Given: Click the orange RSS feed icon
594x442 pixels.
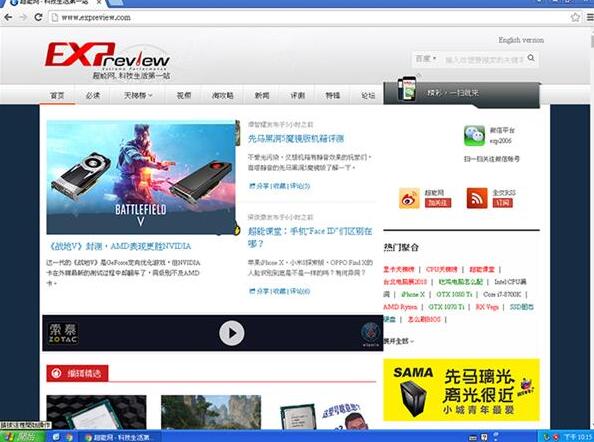Looking at the screenshot, I should (x=477, y=198).
